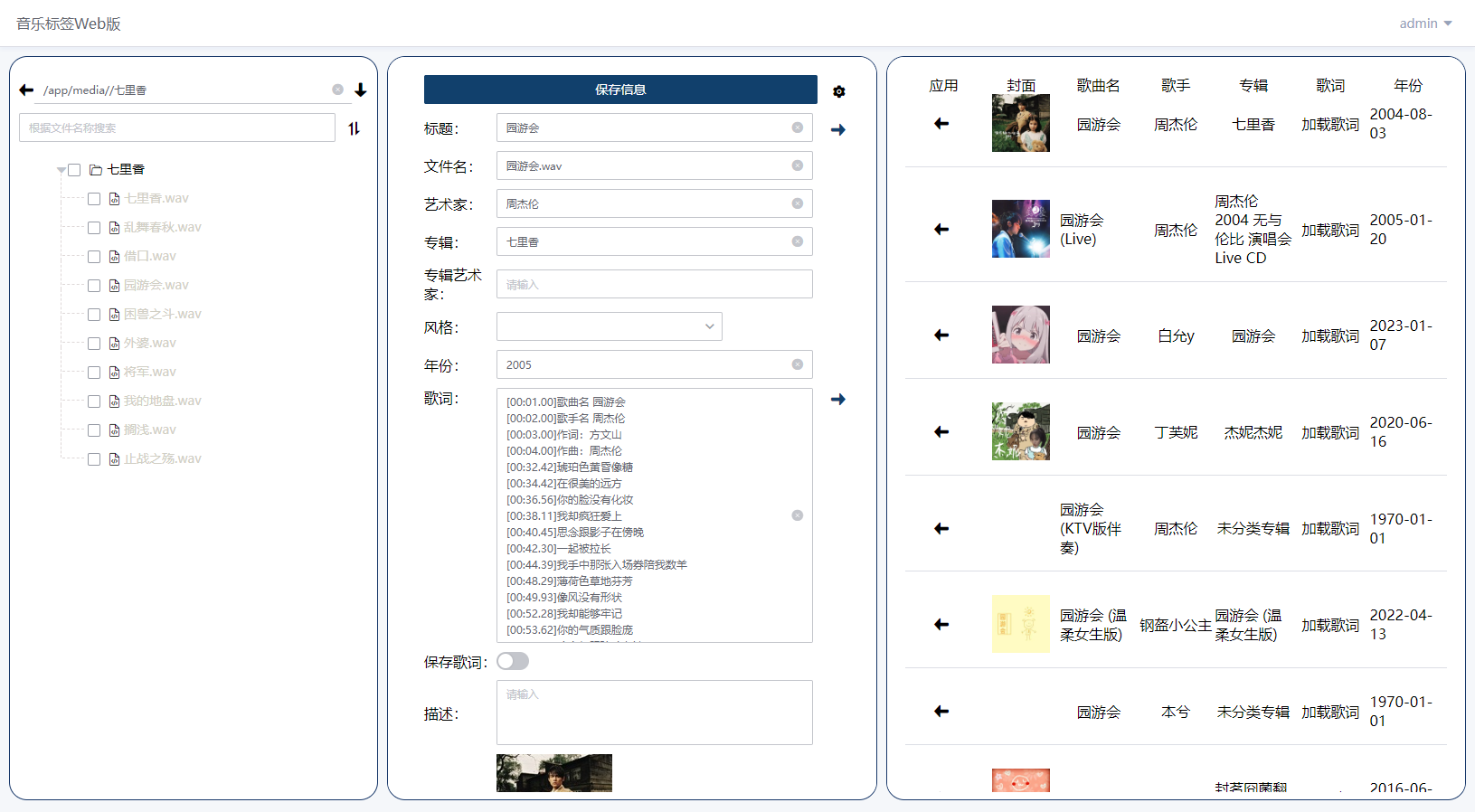The image size is (1475, 812).
Task: Check the 外婆.wav checkbox
Action: point(94,344)
